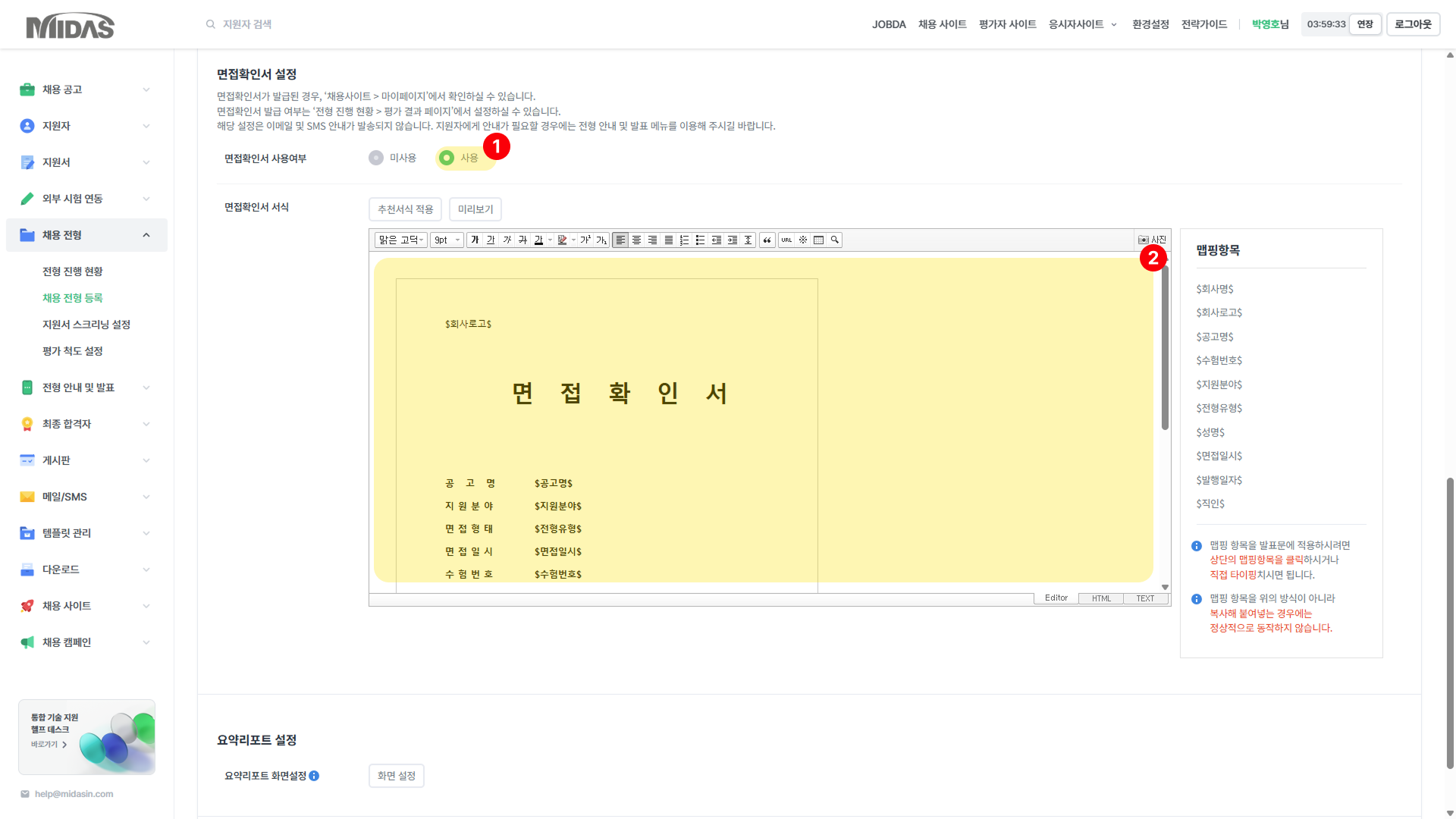Click the 추천서식 적용 button
This screenshot has height=819, width=1456.
pos(405,209)
